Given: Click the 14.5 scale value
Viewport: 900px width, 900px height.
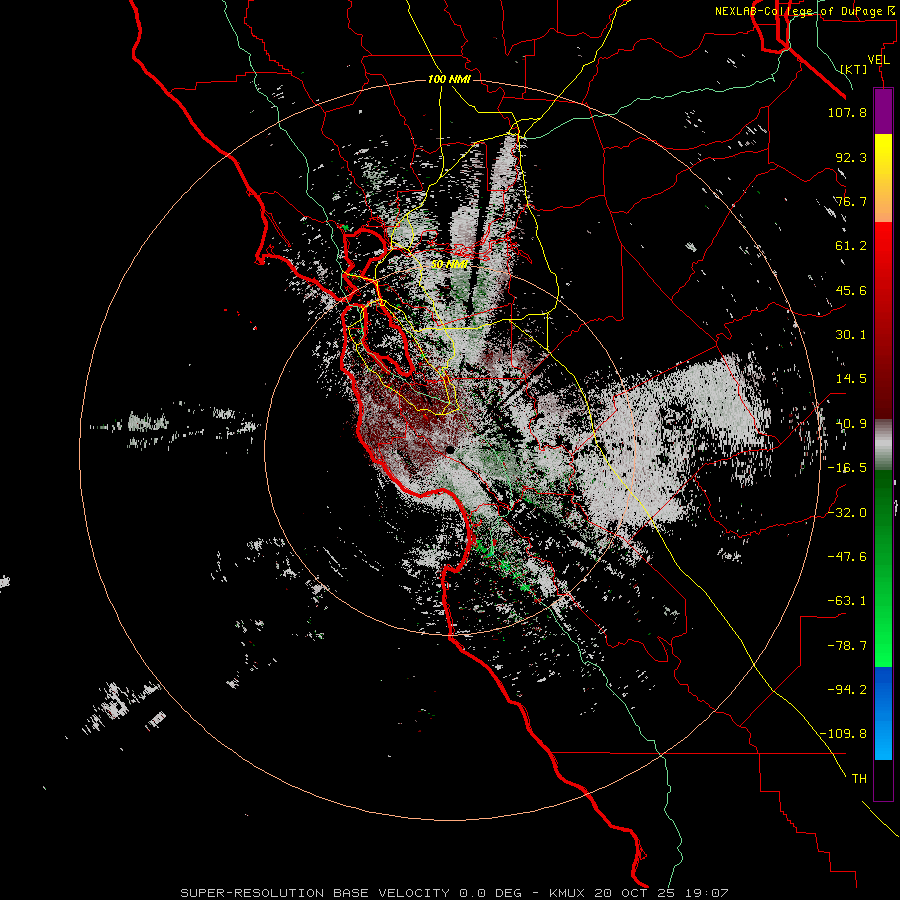Looking at the screenshot, I should point(851,379).
